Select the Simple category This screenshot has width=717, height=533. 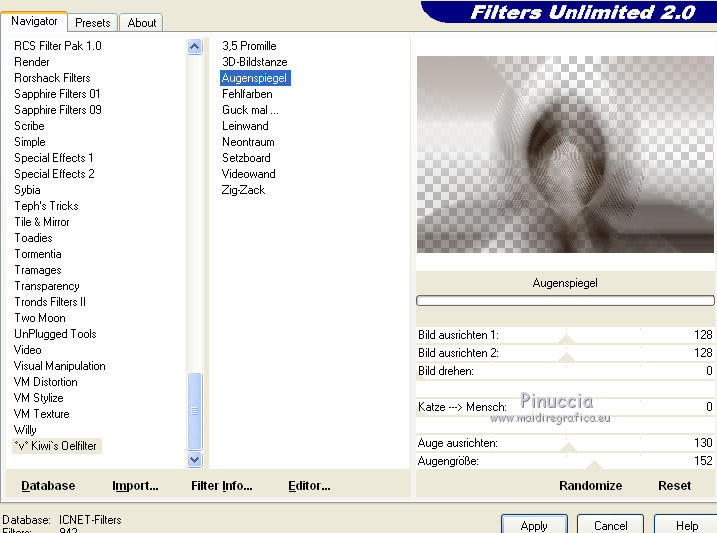(x=30, y=142)
